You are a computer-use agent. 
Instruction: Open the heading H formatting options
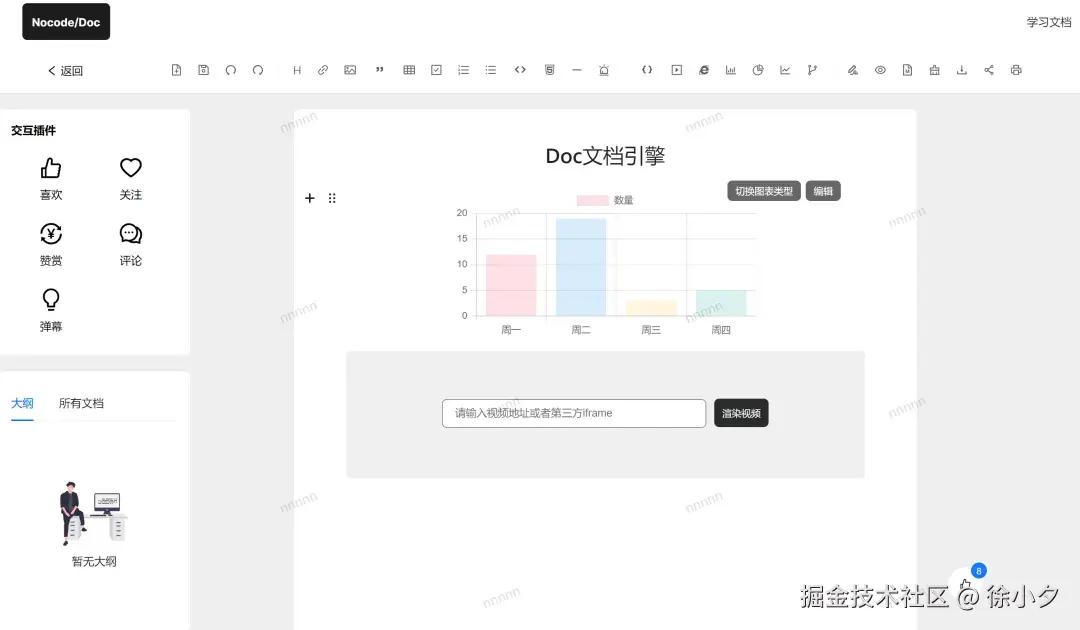click(296, 70)
